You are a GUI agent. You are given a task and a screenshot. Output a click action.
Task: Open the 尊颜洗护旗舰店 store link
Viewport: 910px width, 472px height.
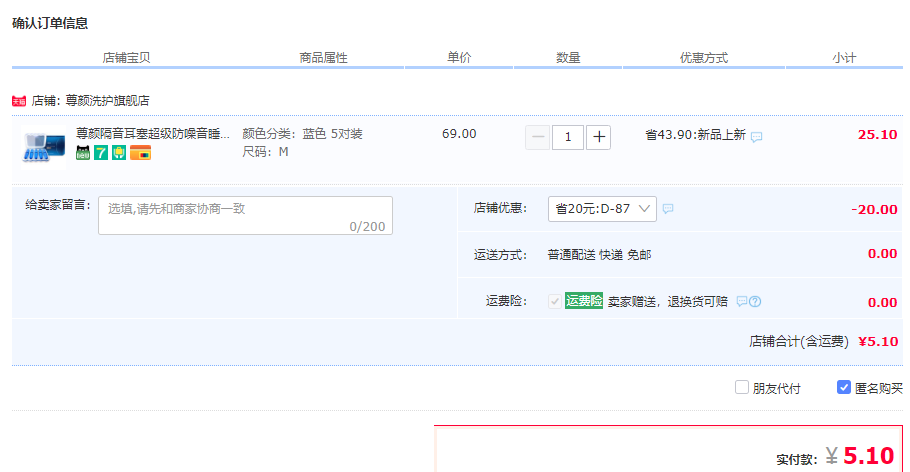(107, 100)
